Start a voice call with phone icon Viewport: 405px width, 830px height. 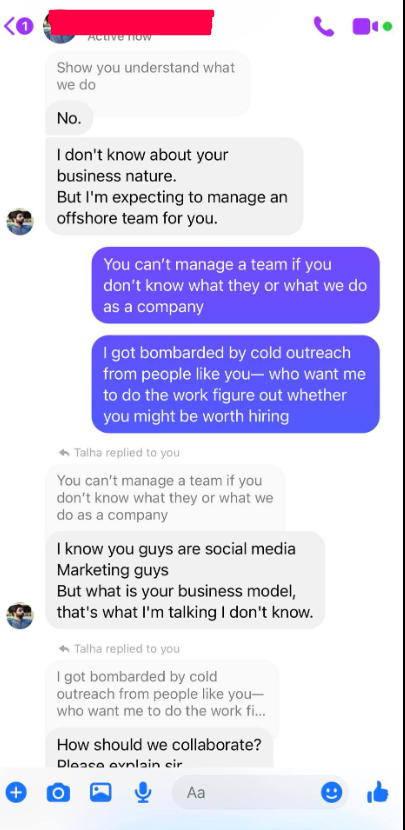323,25
